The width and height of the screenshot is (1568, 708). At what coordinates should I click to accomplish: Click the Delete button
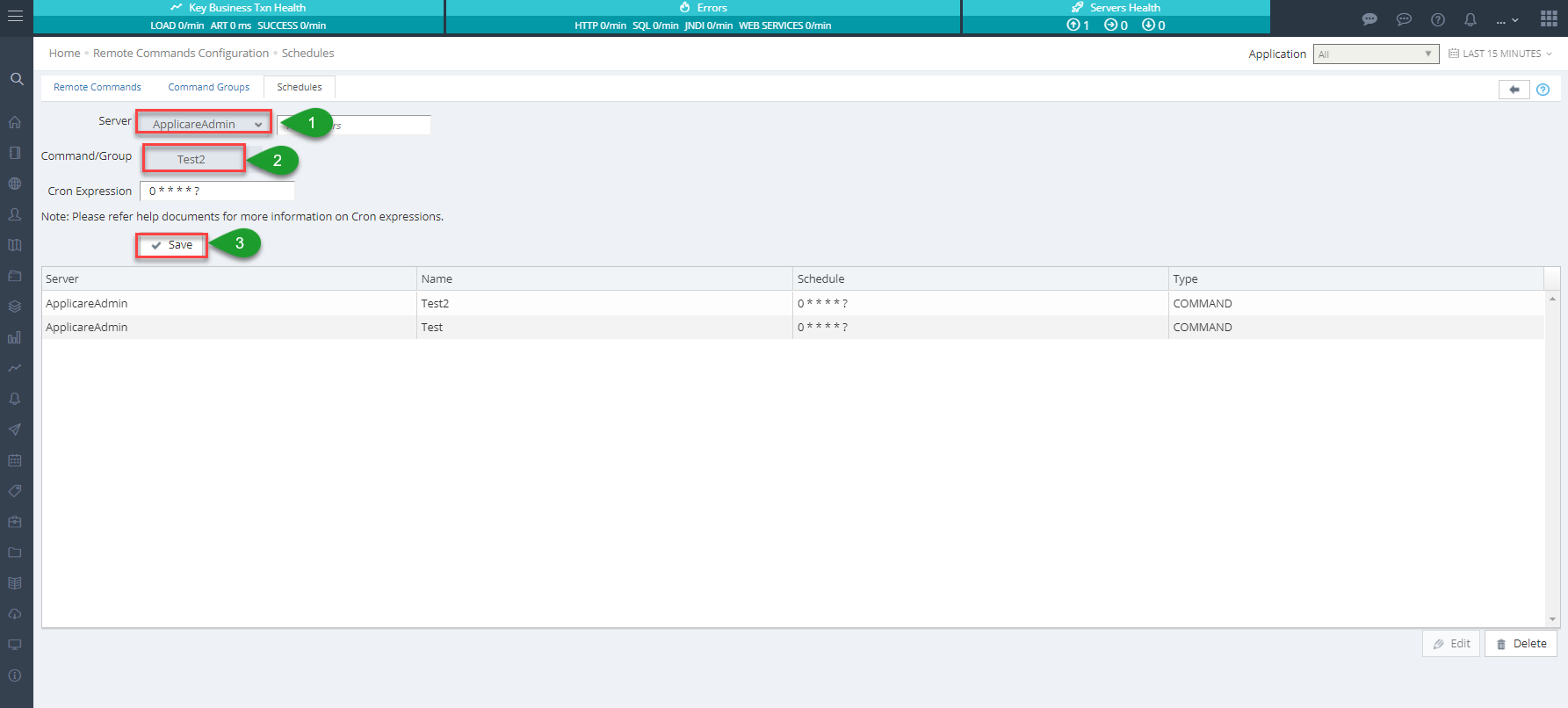point(1521,644)
